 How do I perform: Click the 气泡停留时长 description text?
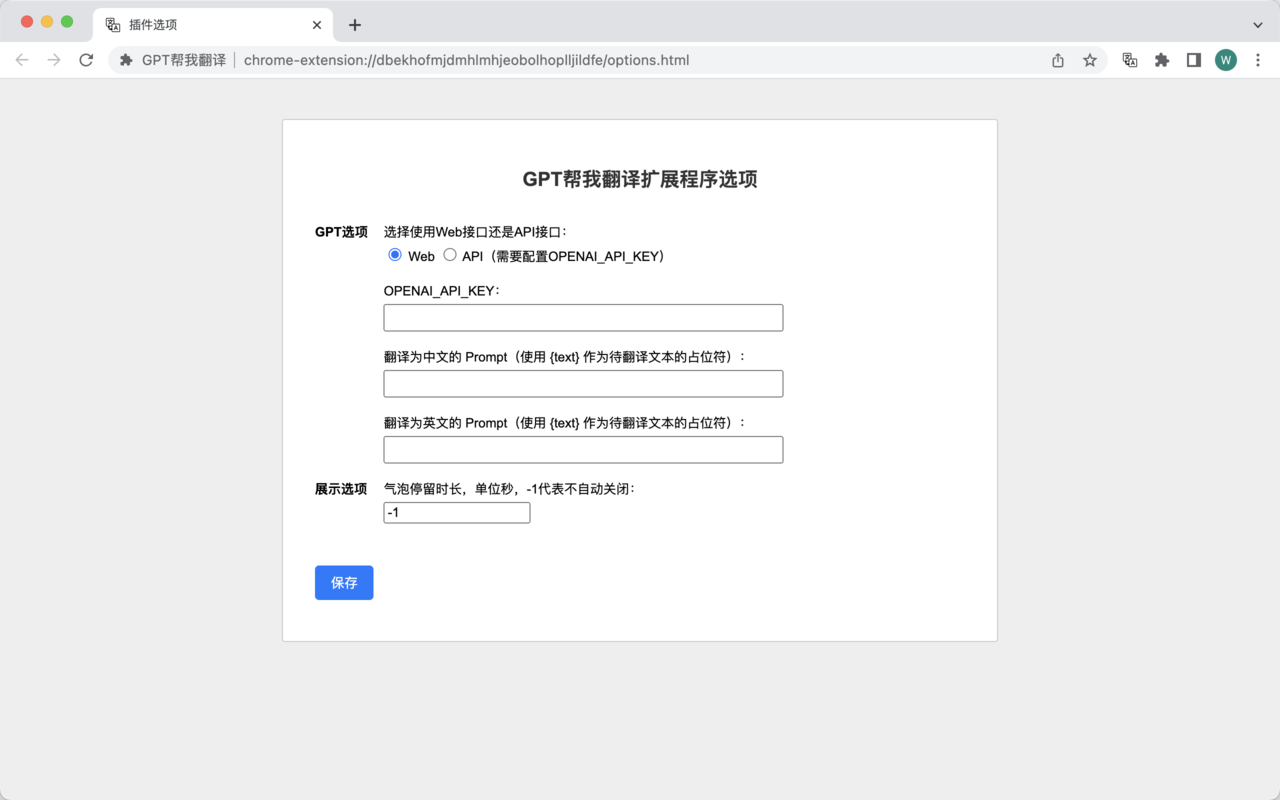[510, 489]
